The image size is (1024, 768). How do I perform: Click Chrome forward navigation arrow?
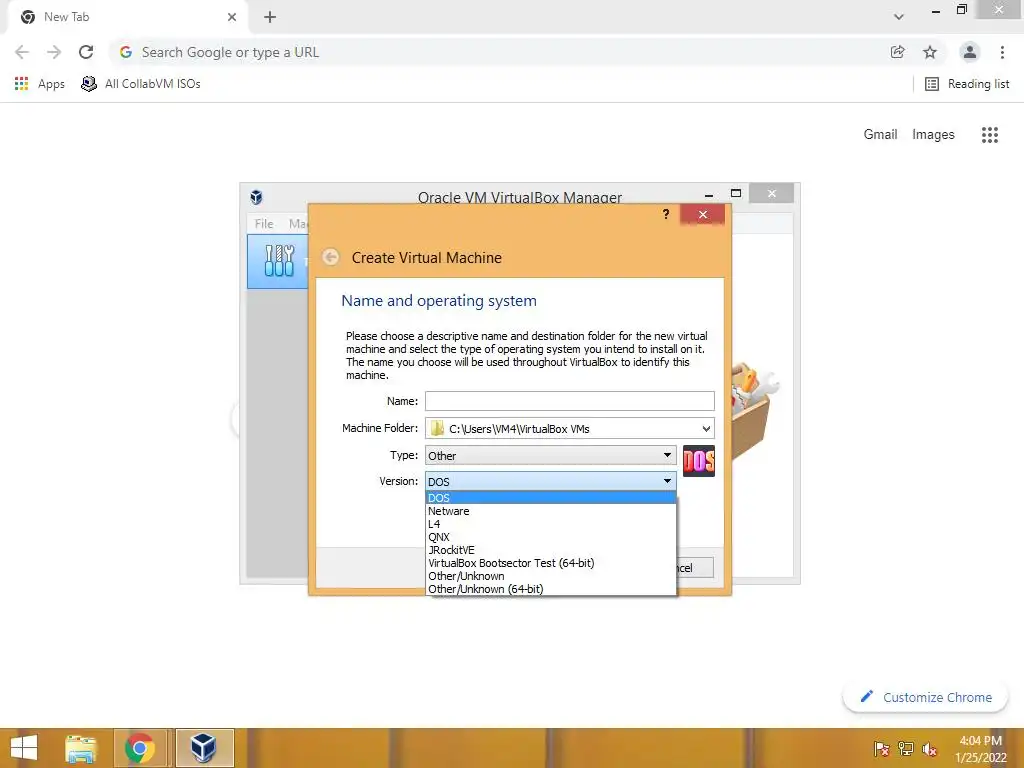(x=54, y=52)
